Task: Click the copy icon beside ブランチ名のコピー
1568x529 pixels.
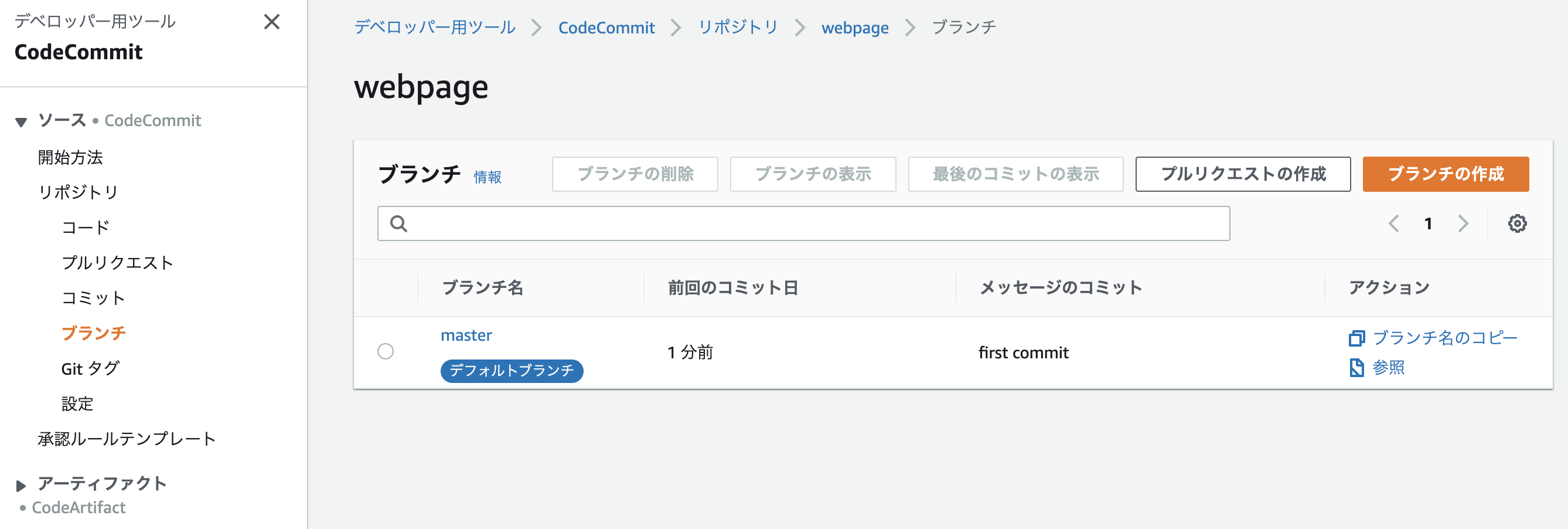Action: coord(1356,338)
